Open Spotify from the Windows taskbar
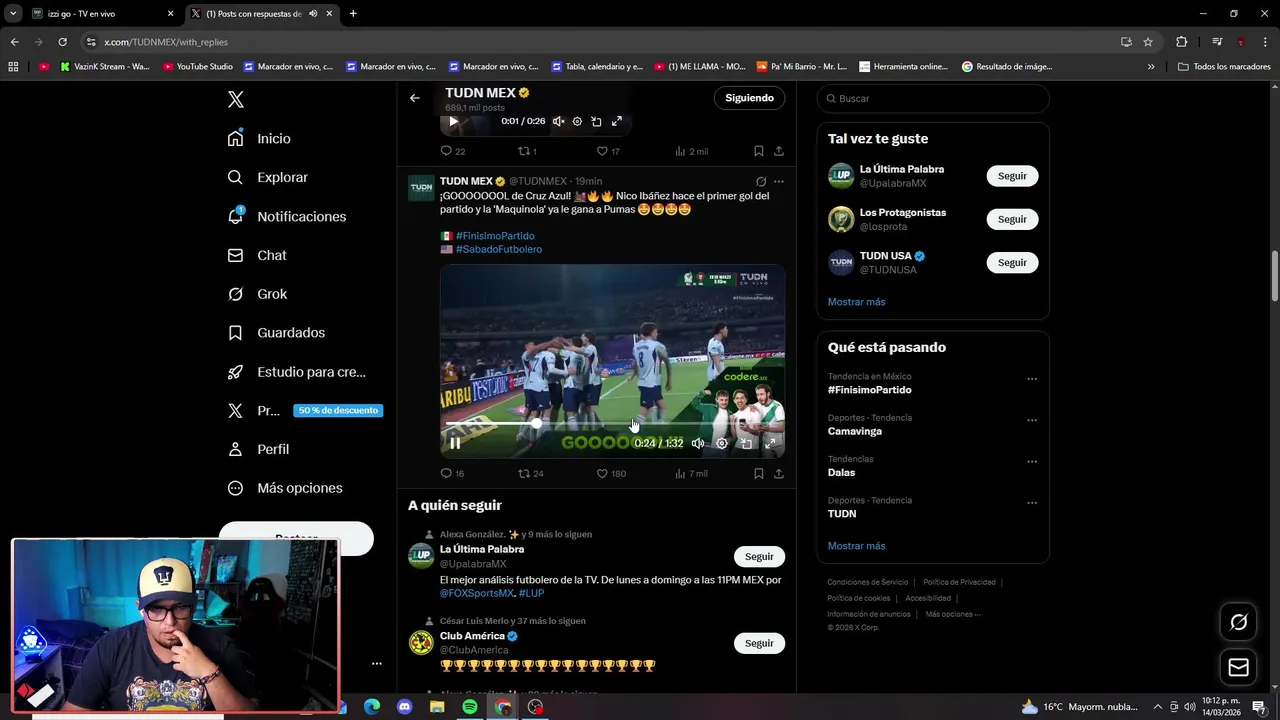This screenshot has height=720, width=1280. [x=470, y=707]
